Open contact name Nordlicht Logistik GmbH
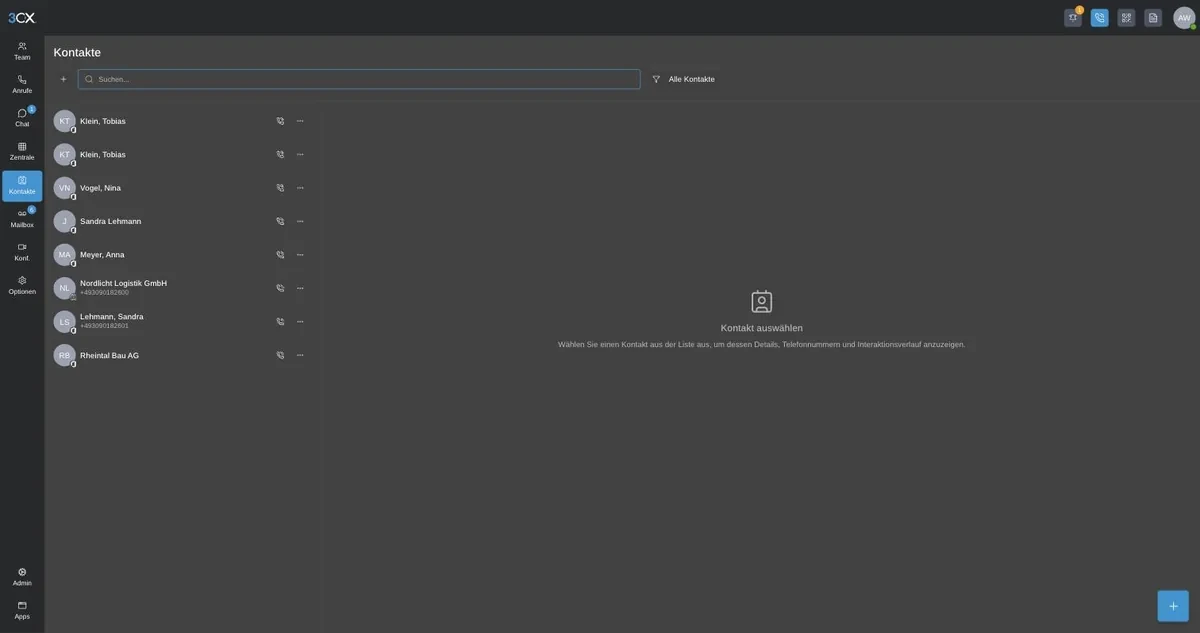 [123, 283]
